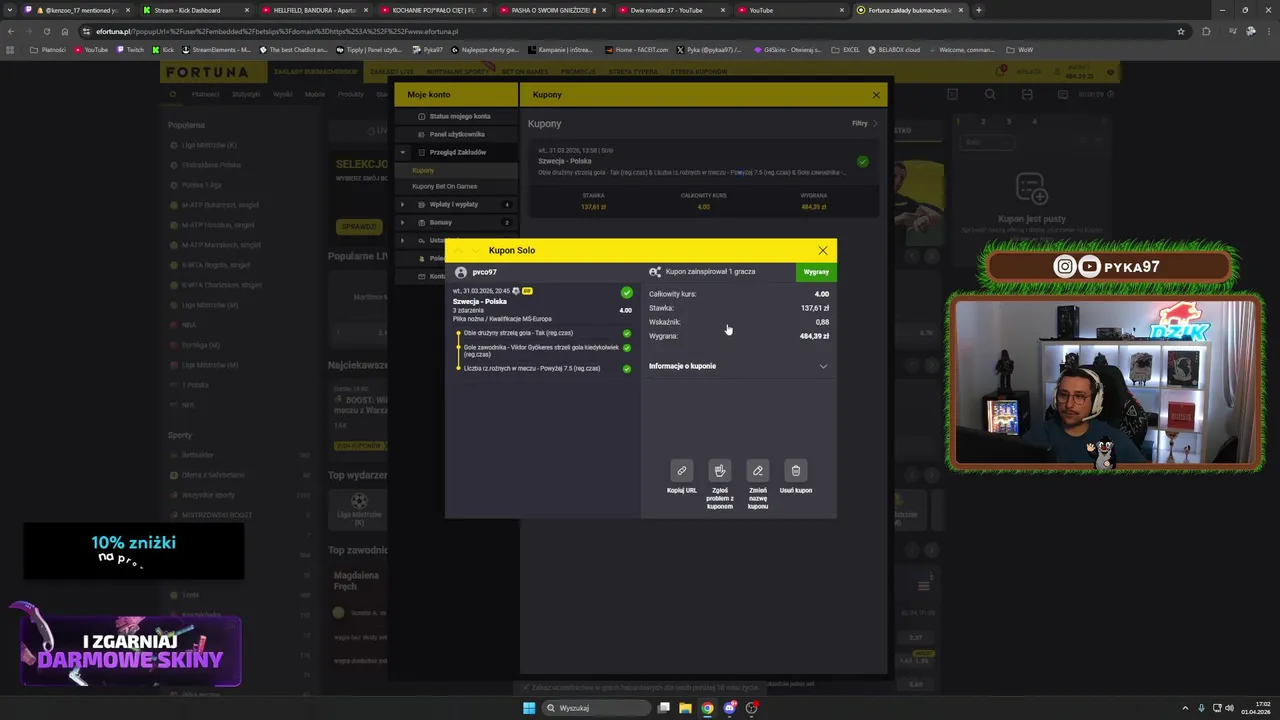Screen dimensions: 1280x720
Task: Click Stawka value 137,61 zł in coupon
Action: [815, 308]
